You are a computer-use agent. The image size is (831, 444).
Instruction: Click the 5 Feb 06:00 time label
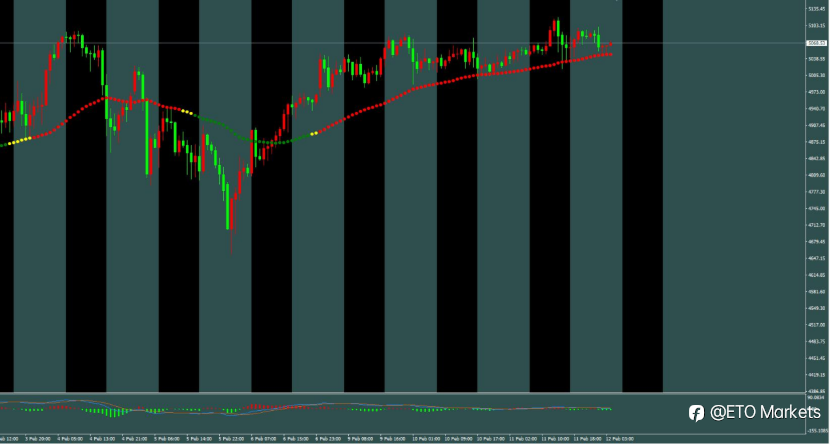pos(167,439)
